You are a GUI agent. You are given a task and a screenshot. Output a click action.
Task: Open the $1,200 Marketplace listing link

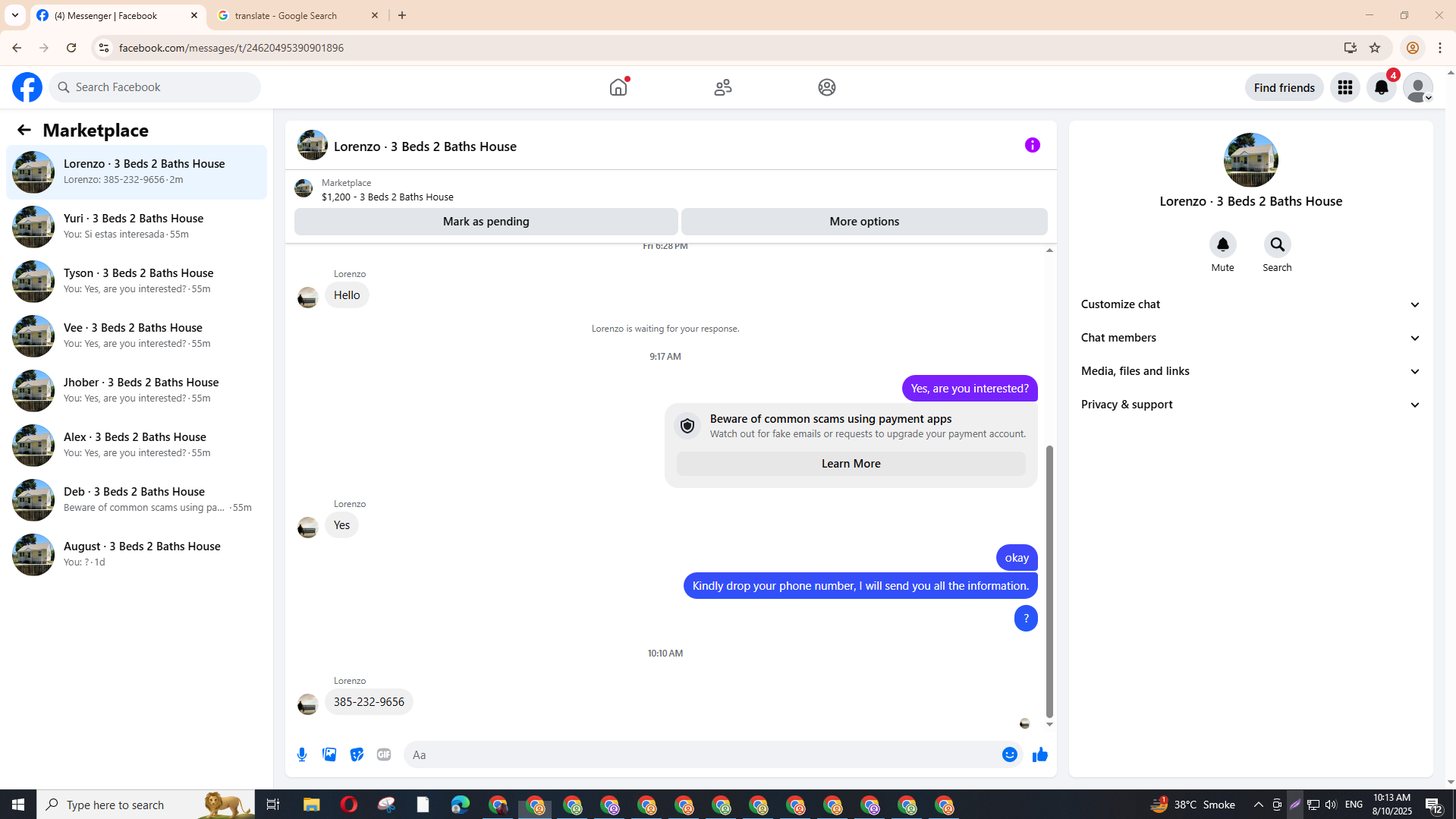pos(387,197)
